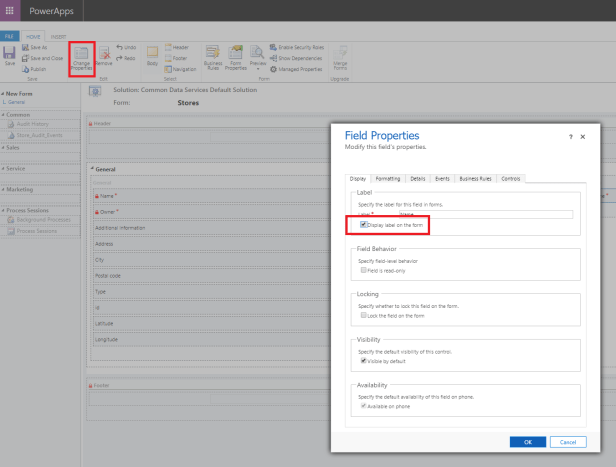Screen dimensions: 616x467
Task: Click the OK button
Action: [528, 442]
